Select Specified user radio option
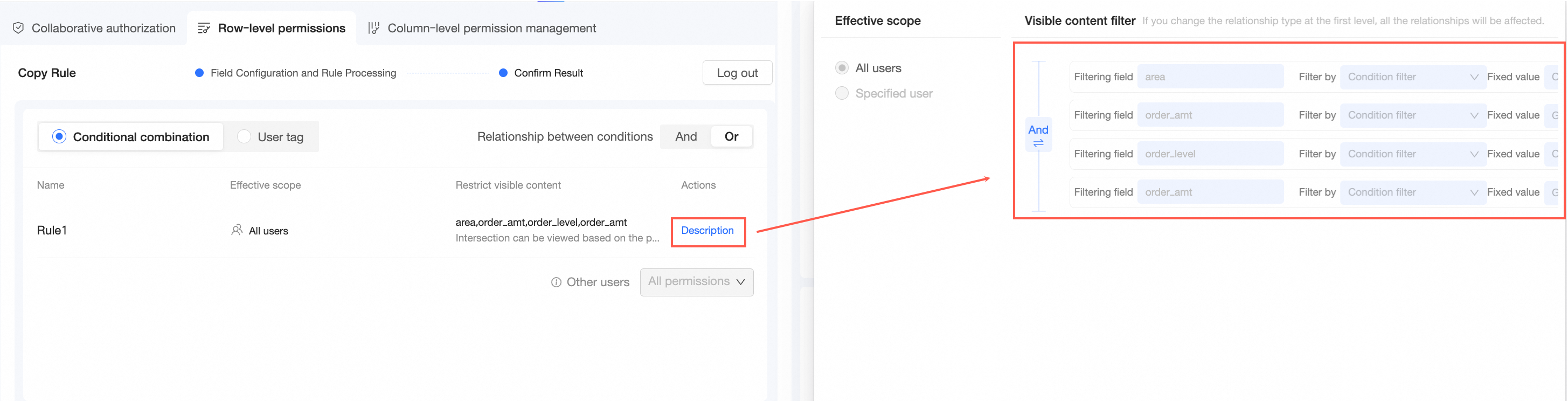The height and width of the screenshot is (401, 1568). tap(842, 93)
